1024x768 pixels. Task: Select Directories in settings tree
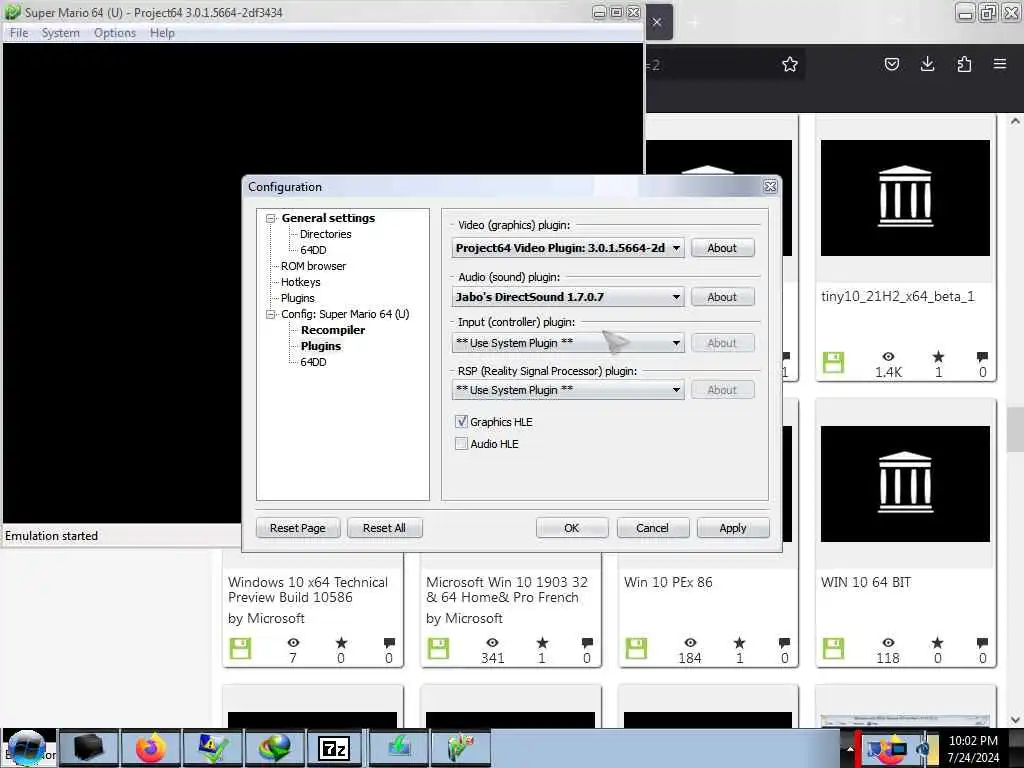click(x=326, y=234)
